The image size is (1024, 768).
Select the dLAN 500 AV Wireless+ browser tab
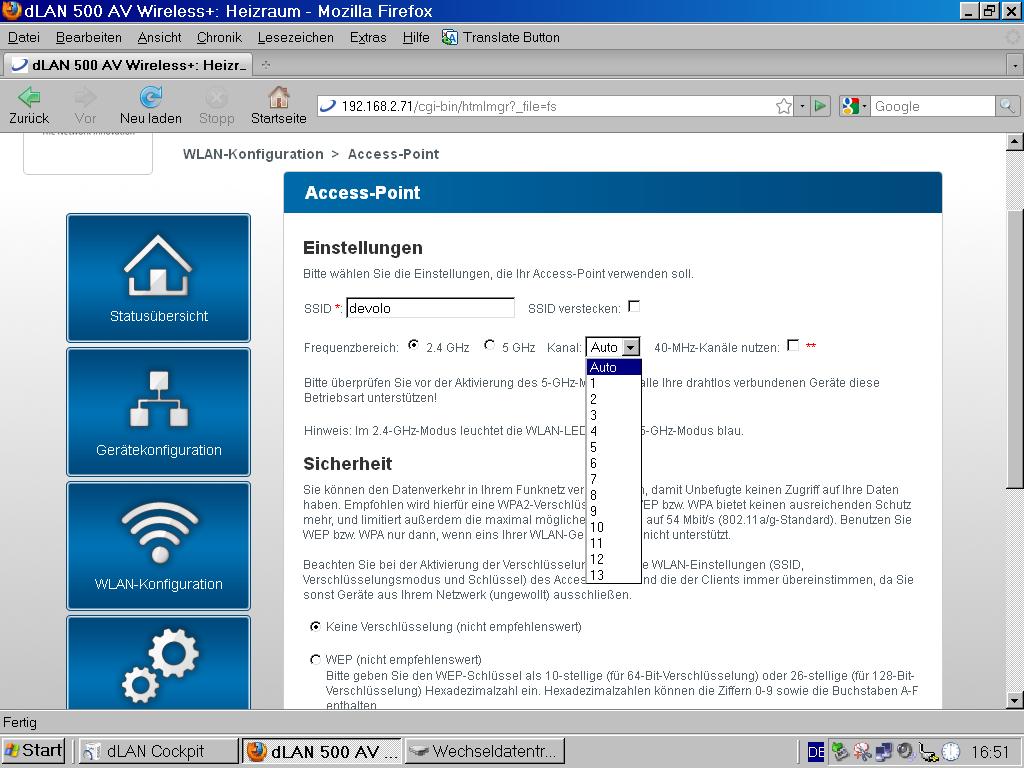[129, 65]
